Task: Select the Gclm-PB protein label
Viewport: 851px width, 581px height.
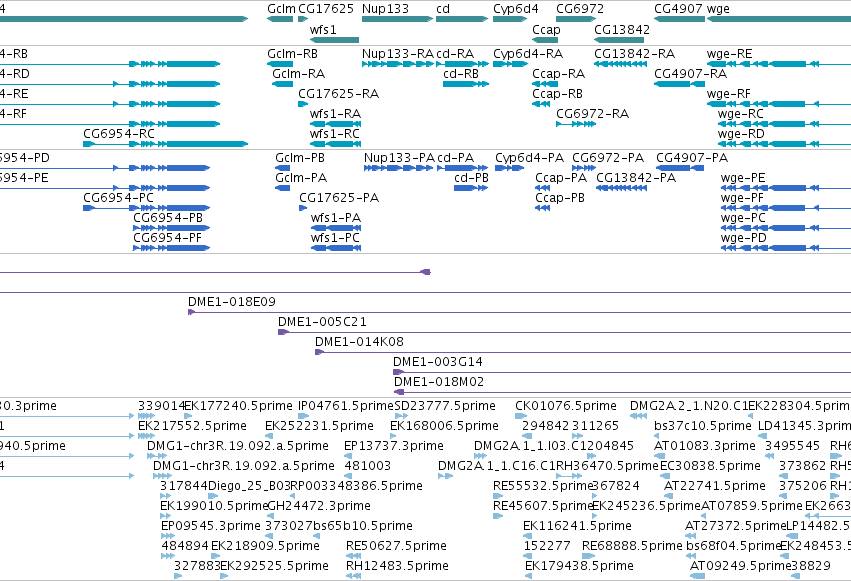Action: (x=300, y=158)
